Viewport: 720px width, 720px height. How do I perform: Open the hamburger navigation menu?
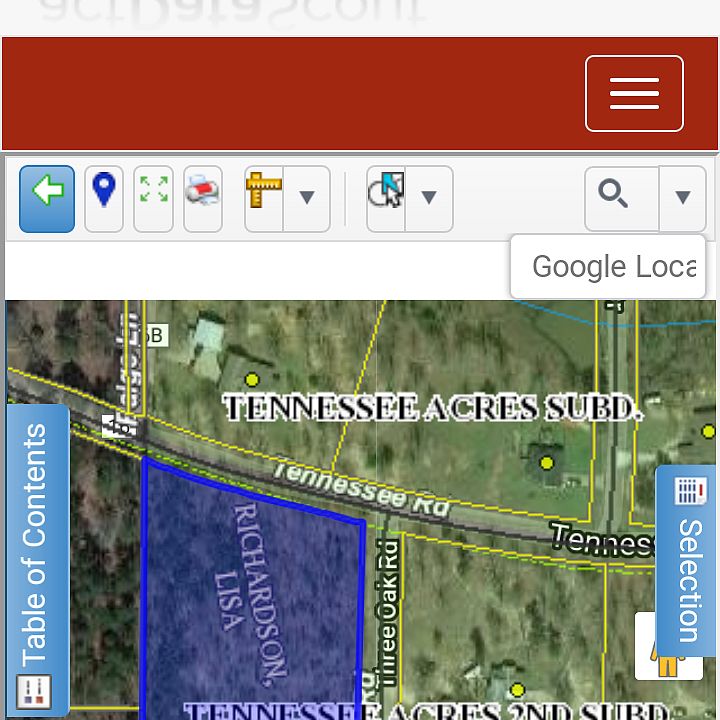coord(634,94)
